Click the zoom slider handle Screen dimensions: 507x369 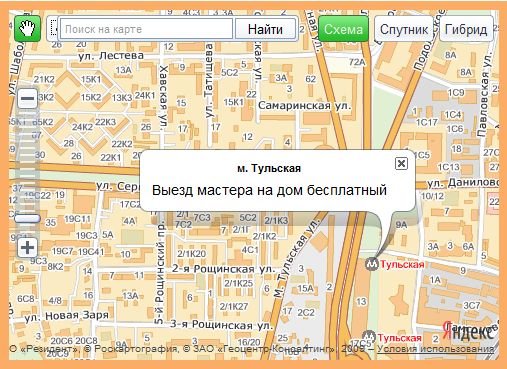27,218
